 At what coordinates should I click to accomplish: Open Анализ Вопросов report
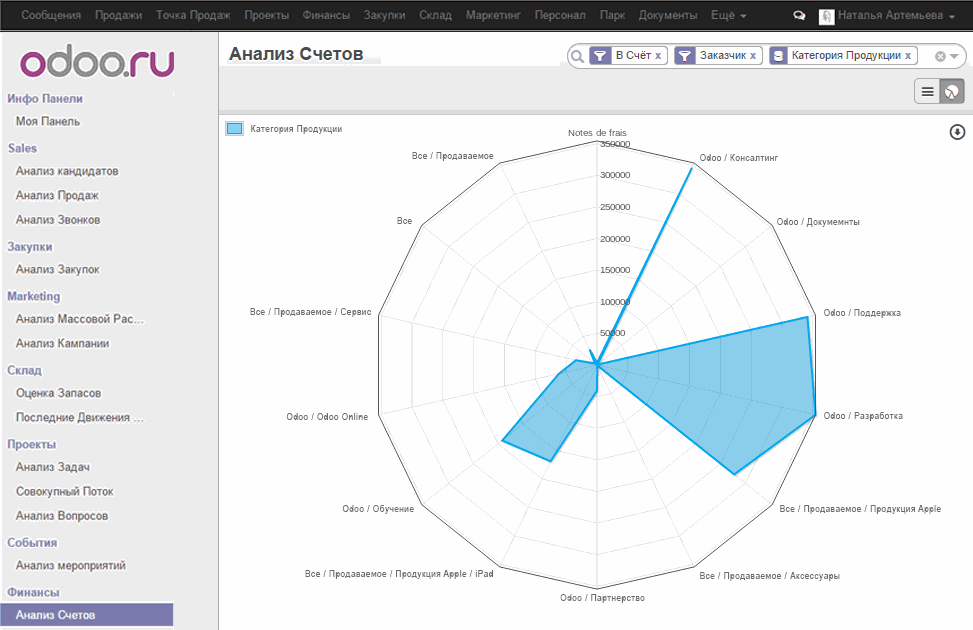61,516
